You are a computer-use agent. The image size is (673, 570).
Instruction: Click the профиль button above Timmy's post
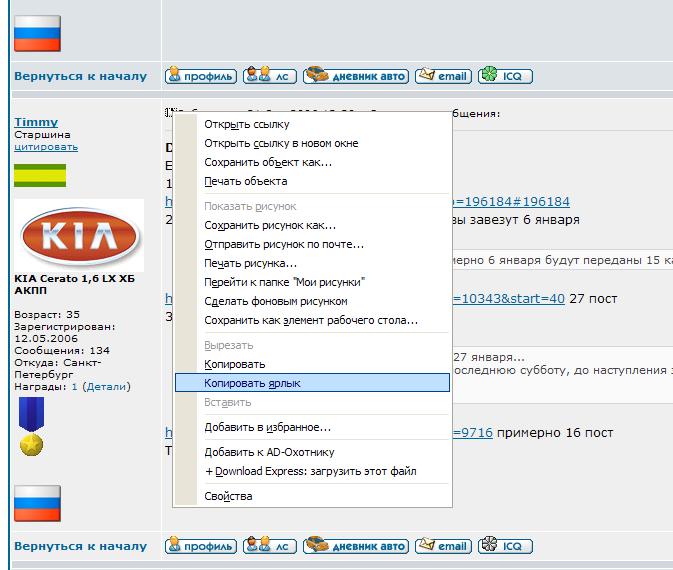tap(201, 76)
